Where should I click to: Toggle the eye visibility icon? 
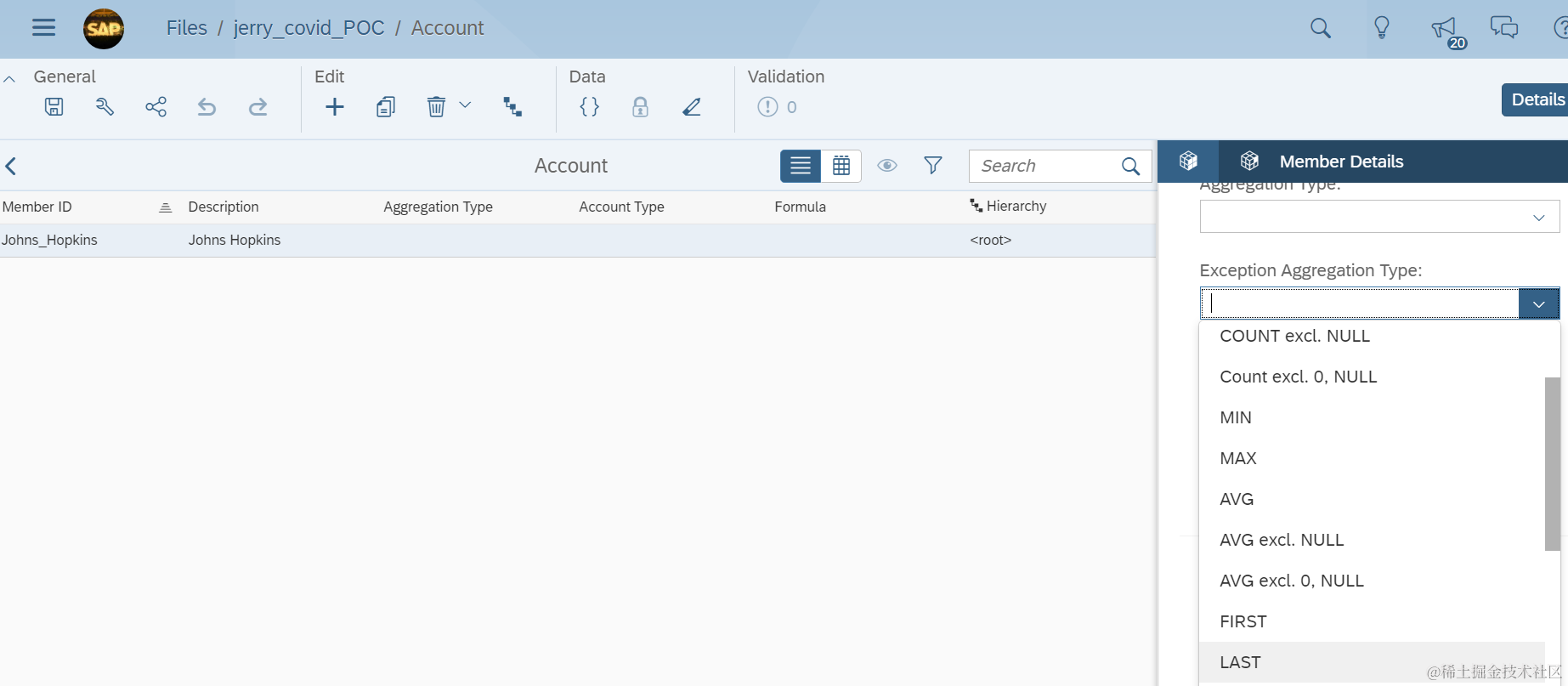point(887,166)
